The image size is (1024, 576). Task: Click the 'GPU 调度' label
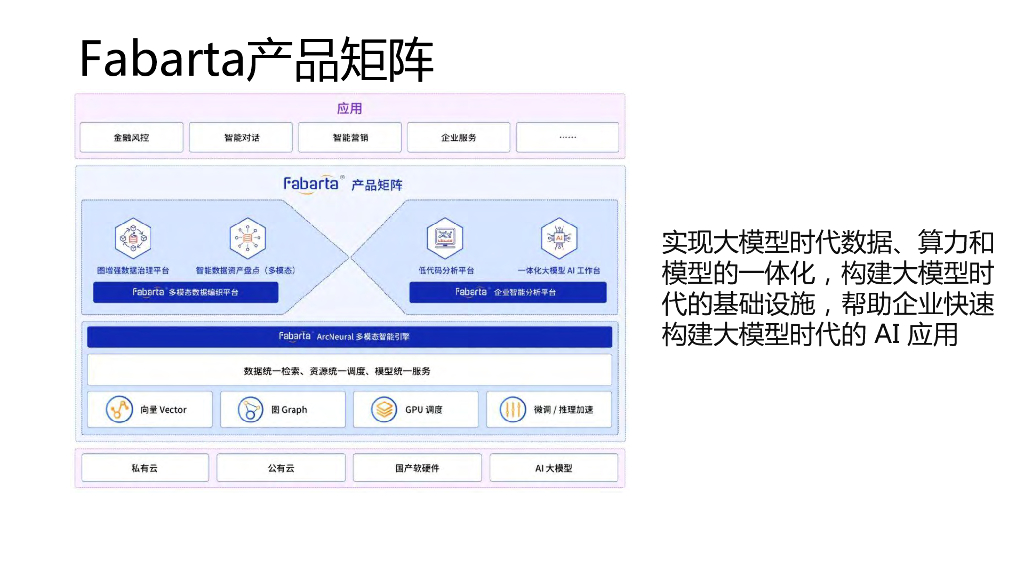424,409
